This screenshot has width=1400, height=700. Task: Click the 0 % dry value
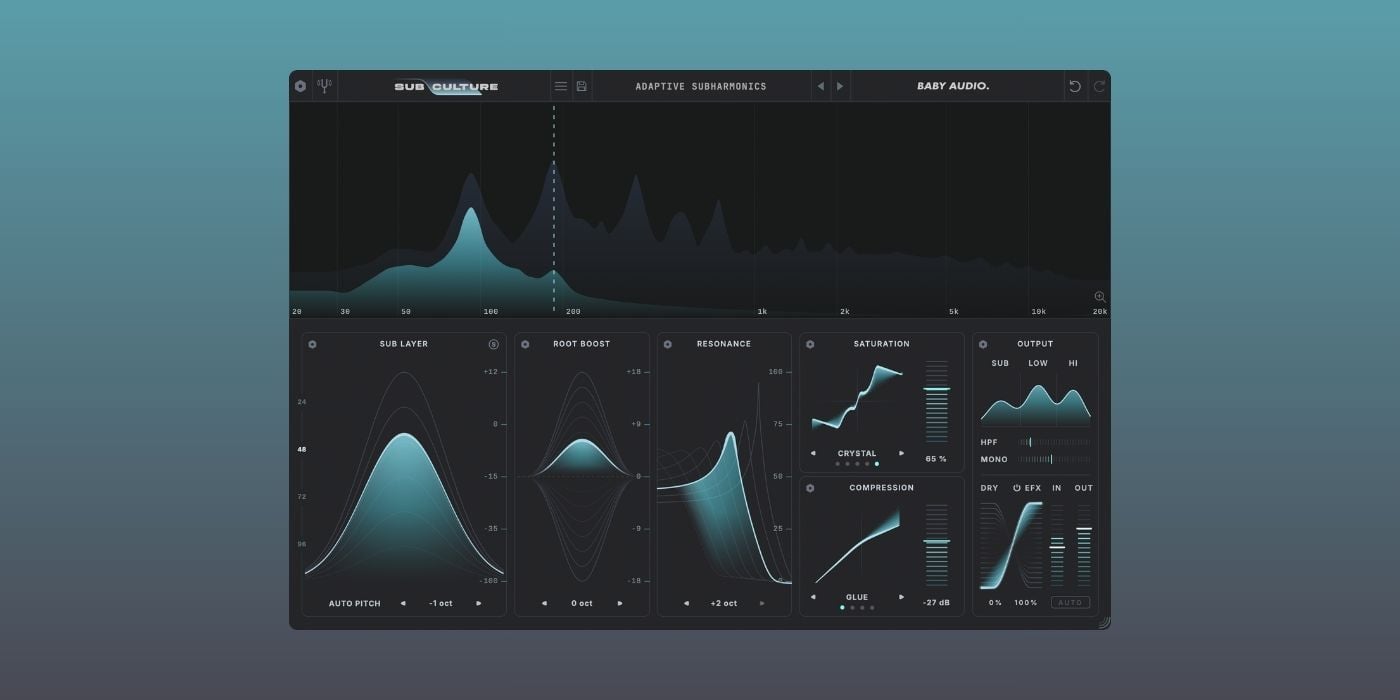[x=995, y=603]
